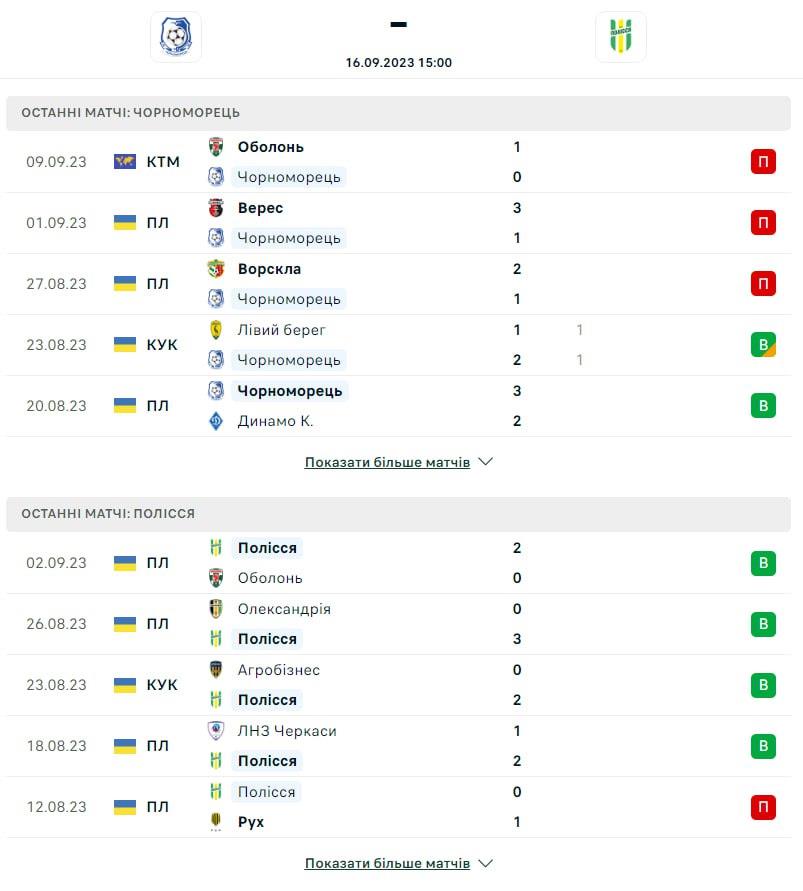Click the Livyi Bereh team logo

(216, 330)
